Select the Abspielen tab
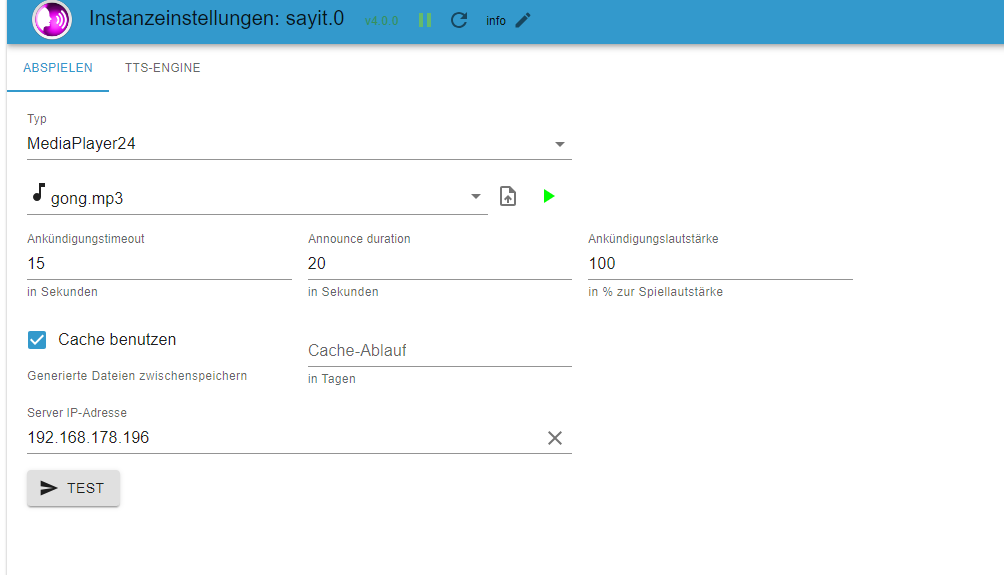Screen dimensions: 1004x575 point(58,68)
